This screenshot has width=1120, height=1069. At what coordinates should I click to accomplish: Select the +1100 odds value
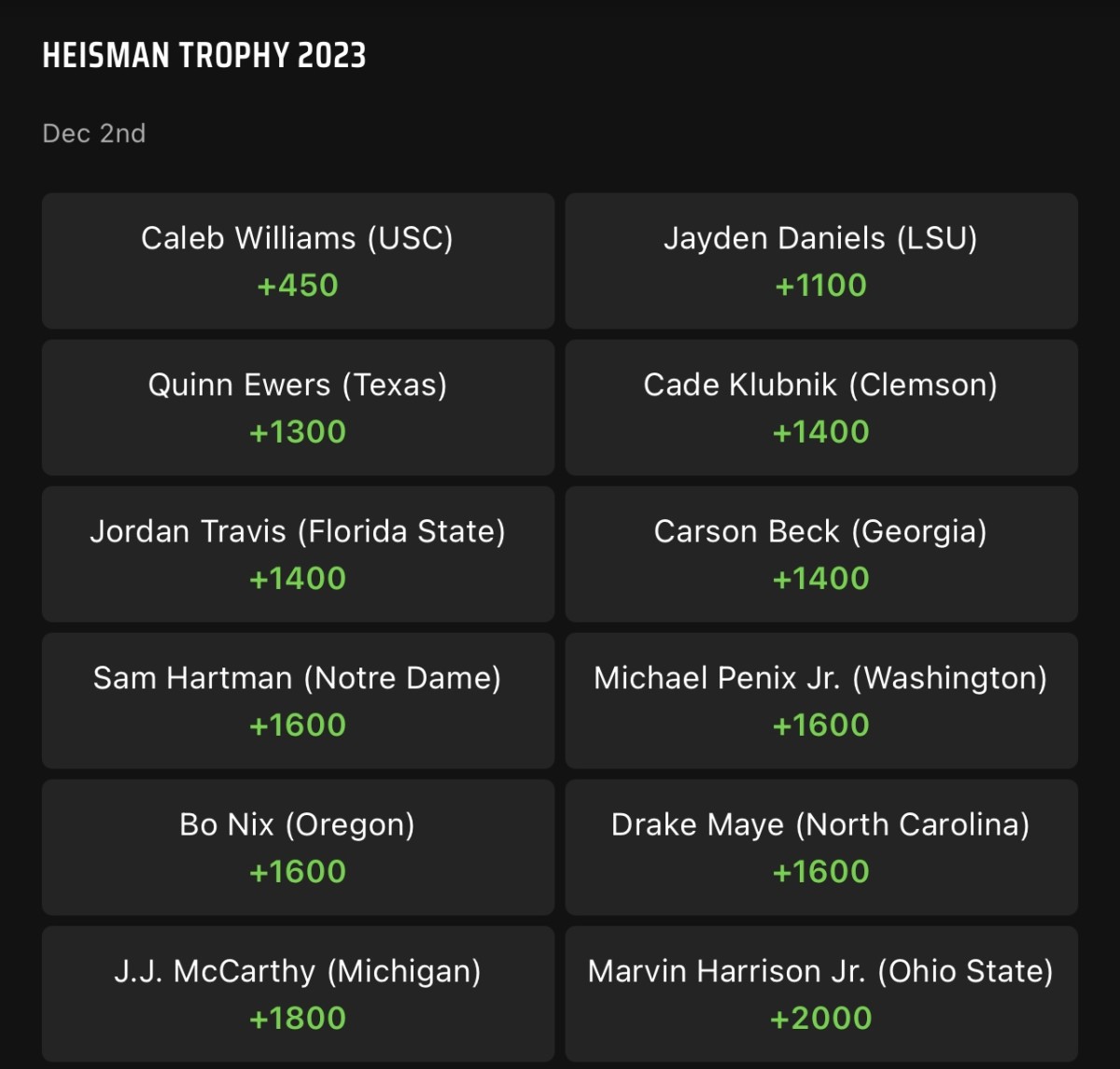coord(820,286)
